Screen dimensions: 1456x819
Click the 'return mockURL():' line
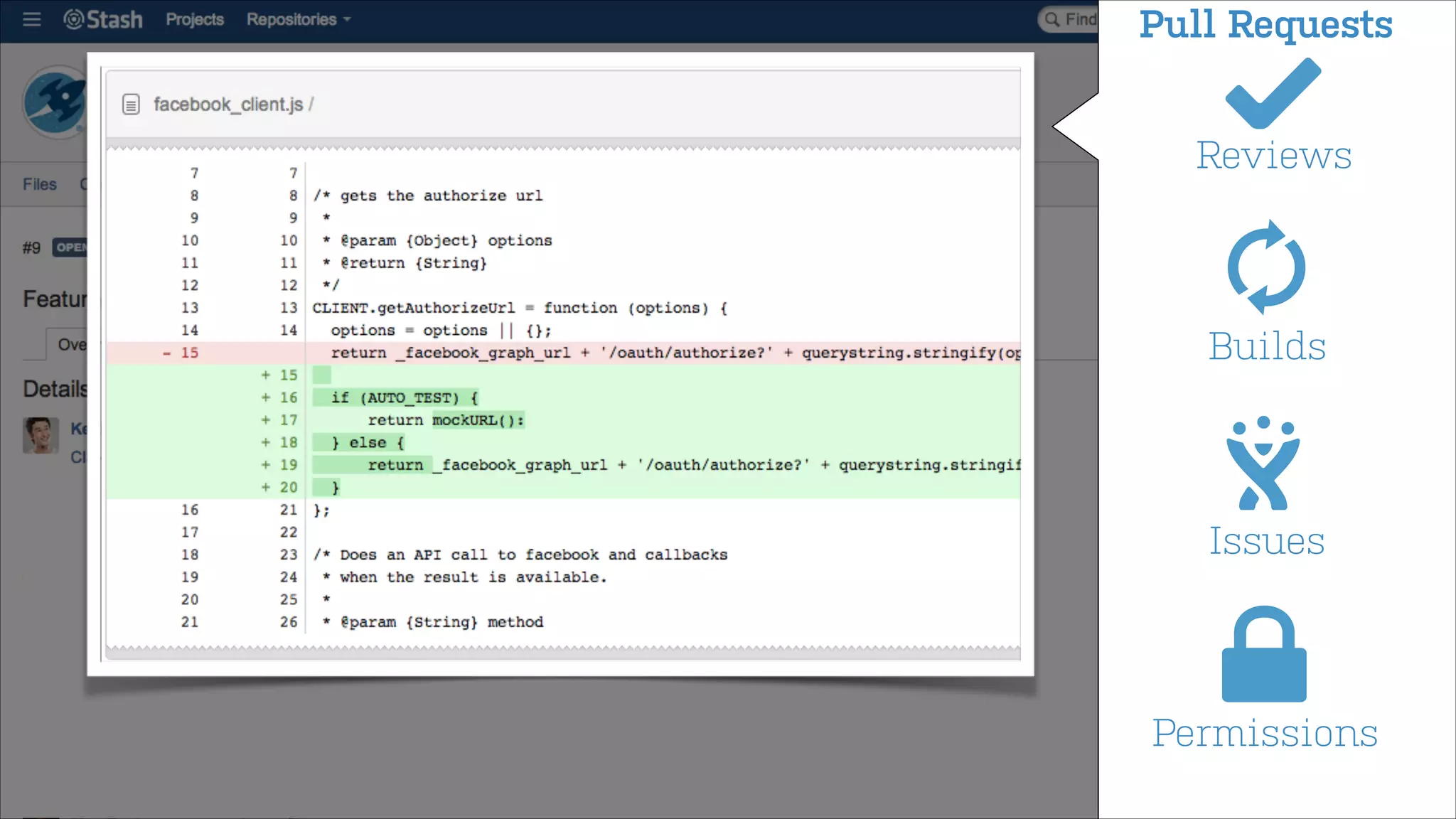[563, 420]
